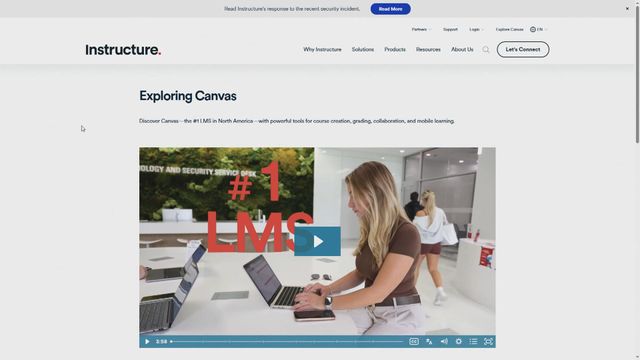Open the Products menu

pyautogui.click(x=395, y=49)
